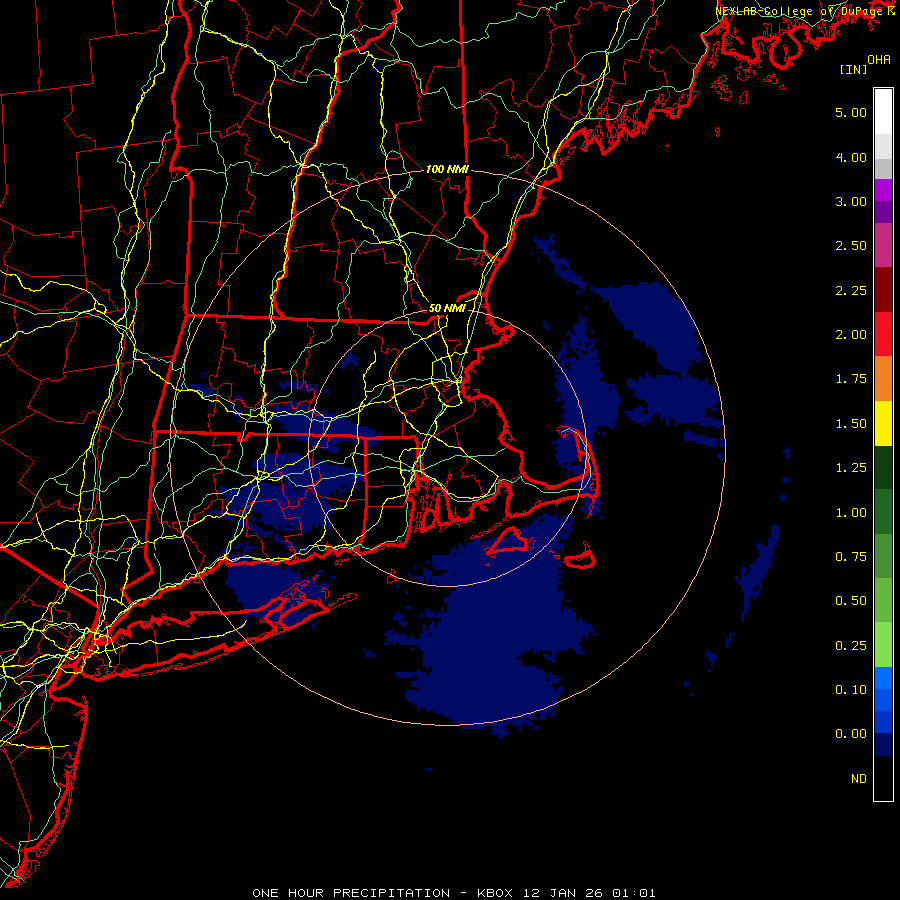This screenshot has width=900, height=900.
Task: Choose the orange legend swatch at 1.75
Action: pyautogui.click(x=883, y=379)
